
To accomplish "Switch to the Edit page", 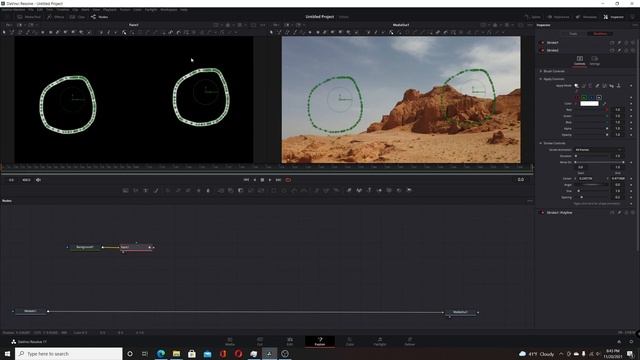I will 290,342.
